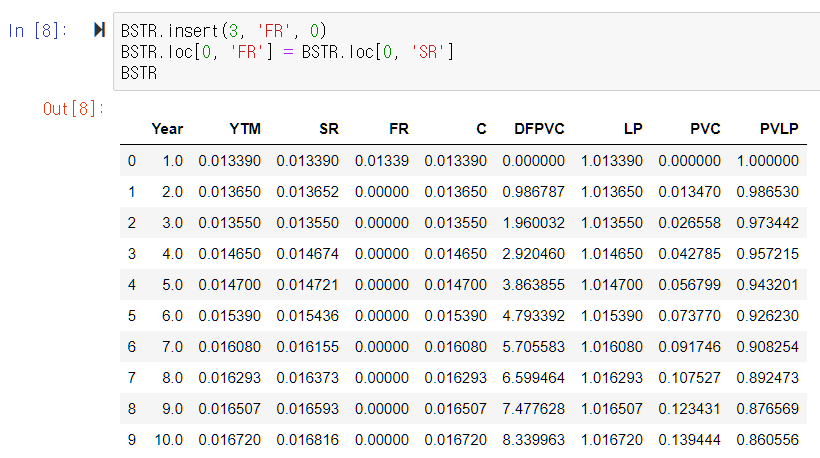This screenshot has height=458, width=820.
Task: Click the DFPVC column header
Action: click(539, 129)
